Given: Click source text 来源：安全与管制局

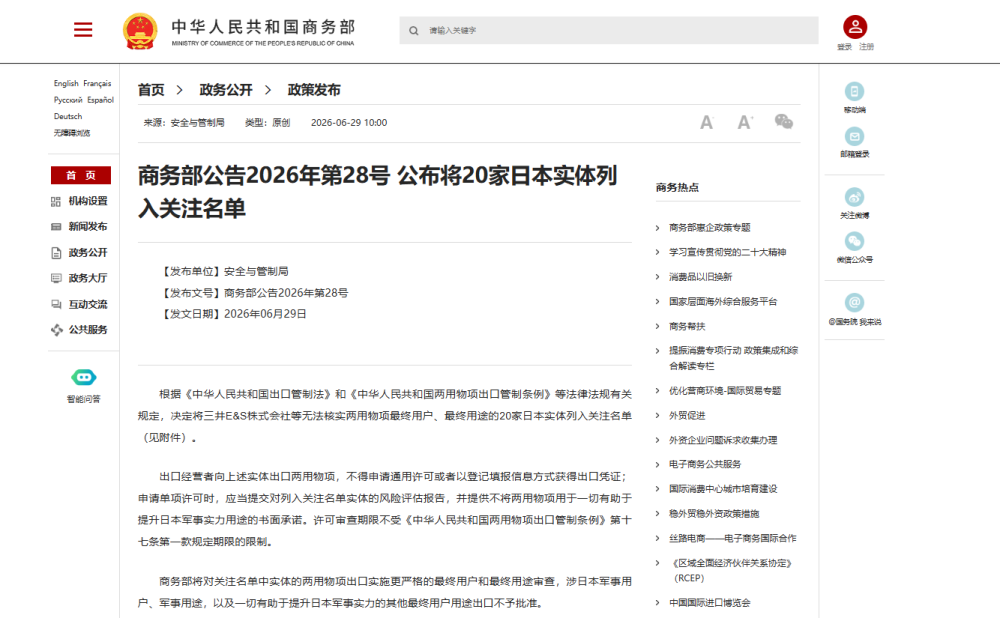Looking at the screenshot, I should click(184, 122).
